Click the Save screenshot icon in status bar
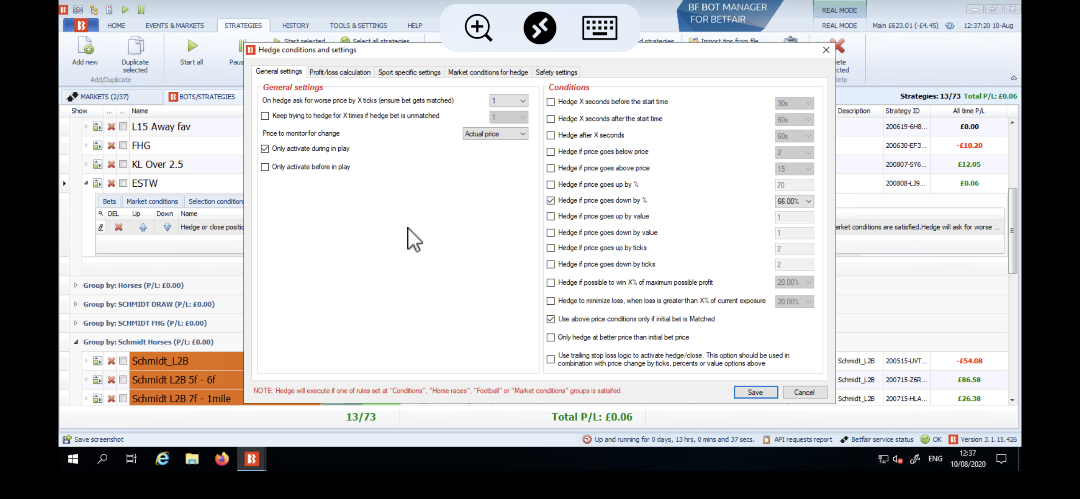The image size is (1080, 499). [68, 439]
